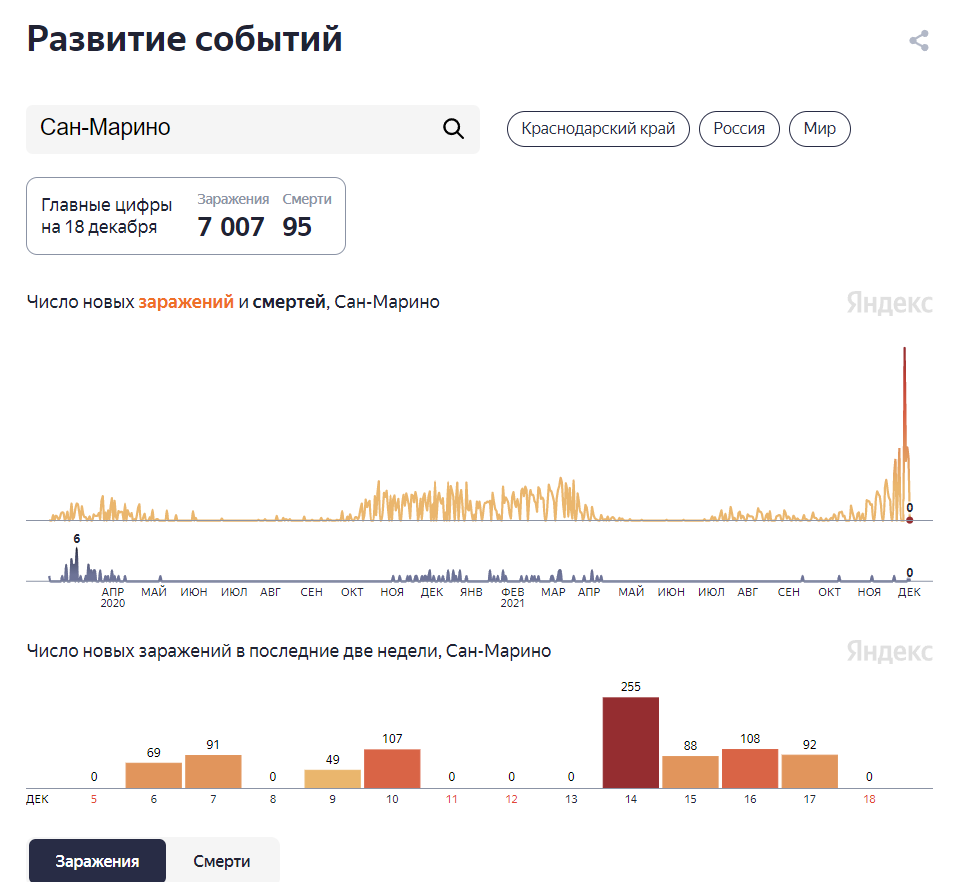Click the red endpoint dot on infections chart
Screen dimensions: 956x882
(910, 520)
